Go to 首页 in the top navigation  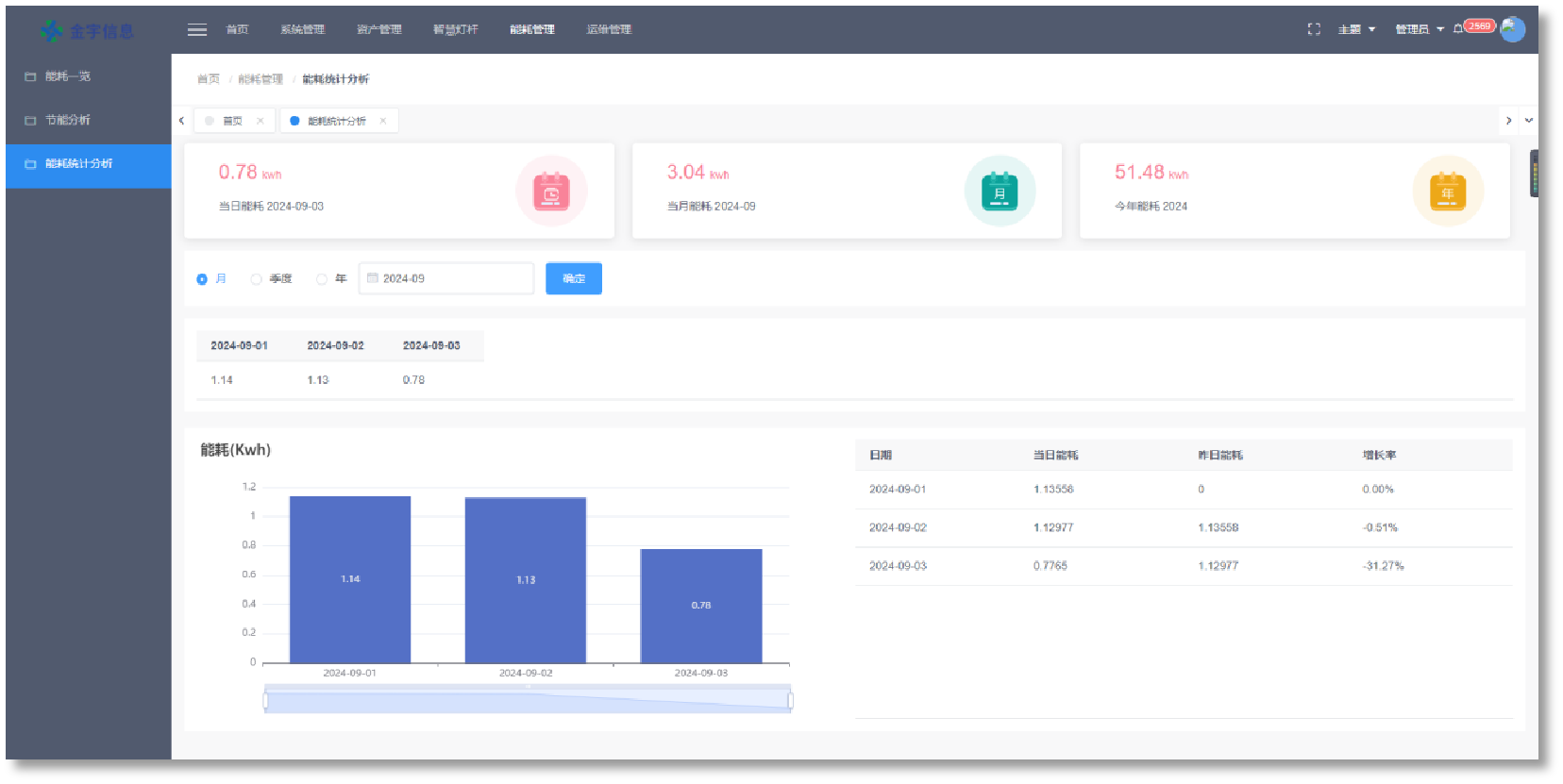click(237, 29)
